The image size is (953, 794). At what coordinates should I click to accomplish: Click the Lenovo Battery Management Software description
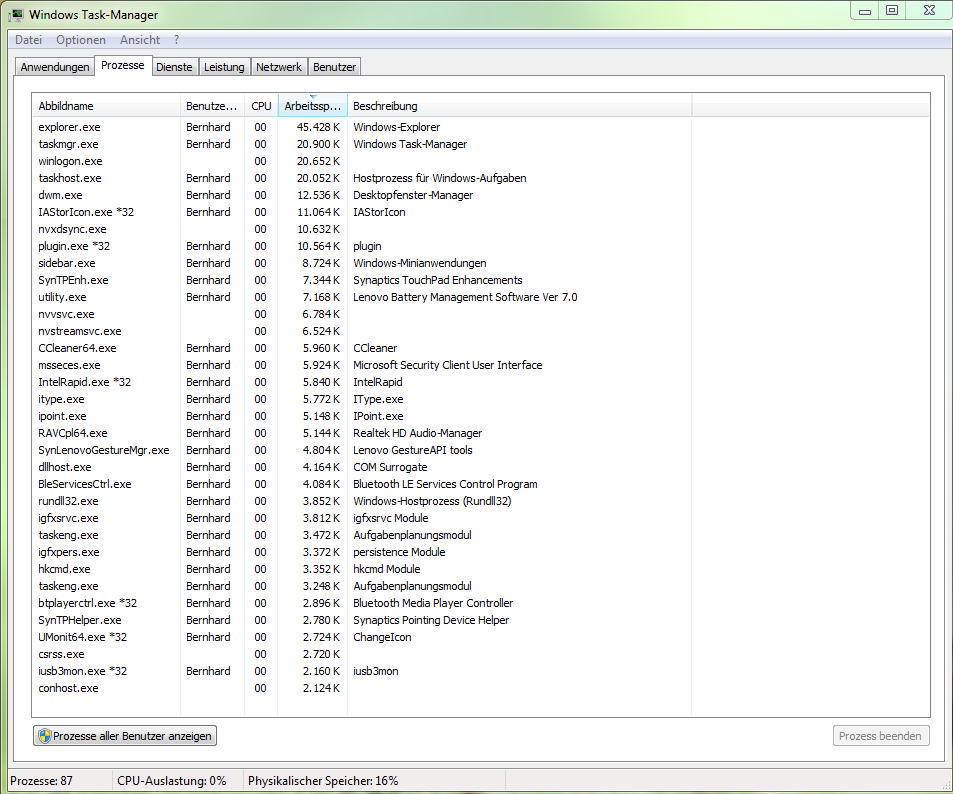[x=465, y=297]
